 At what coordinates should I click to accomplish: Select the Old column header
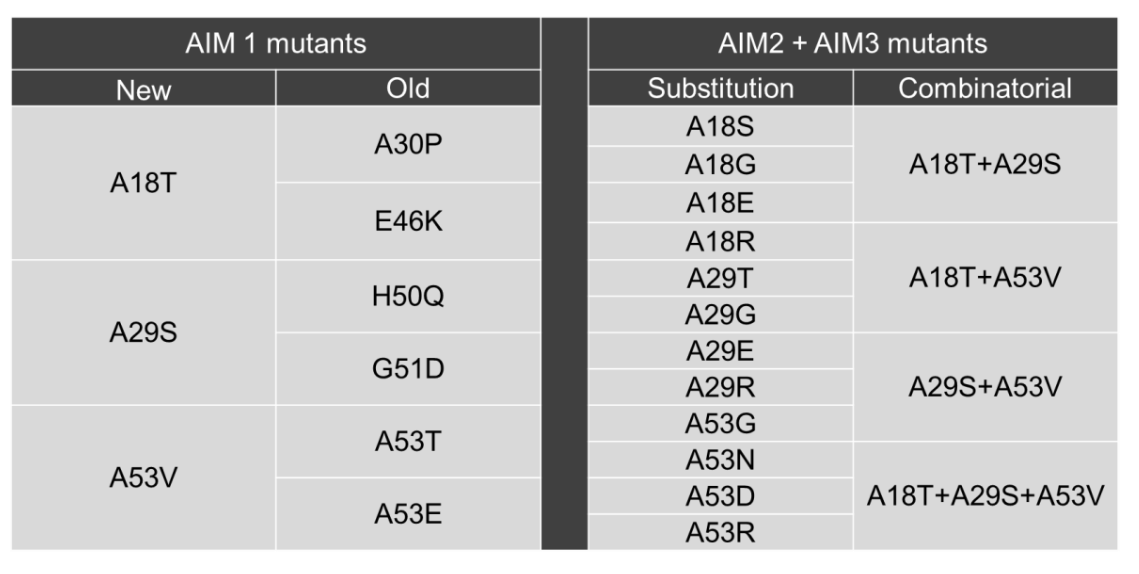(x=408, y=88)
